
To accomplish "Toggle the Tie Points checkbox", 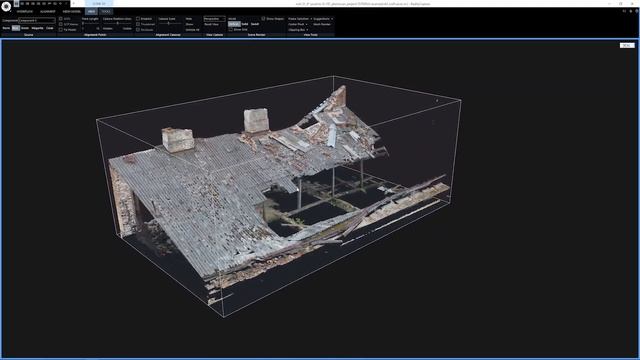I will point(61,29).
